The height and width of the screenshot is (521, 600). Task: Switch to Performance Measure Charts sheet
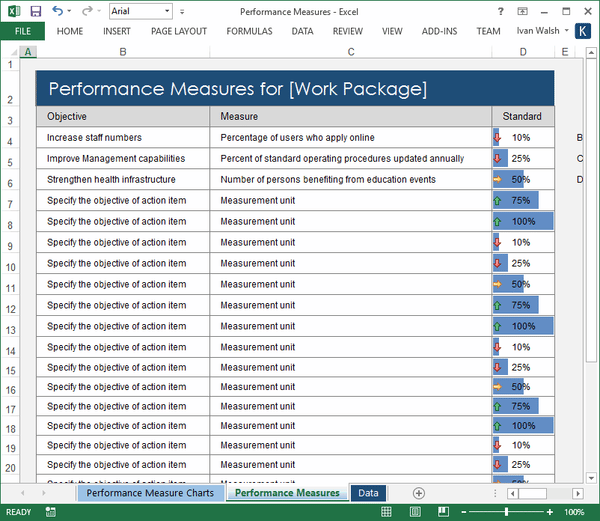[149, 493]
